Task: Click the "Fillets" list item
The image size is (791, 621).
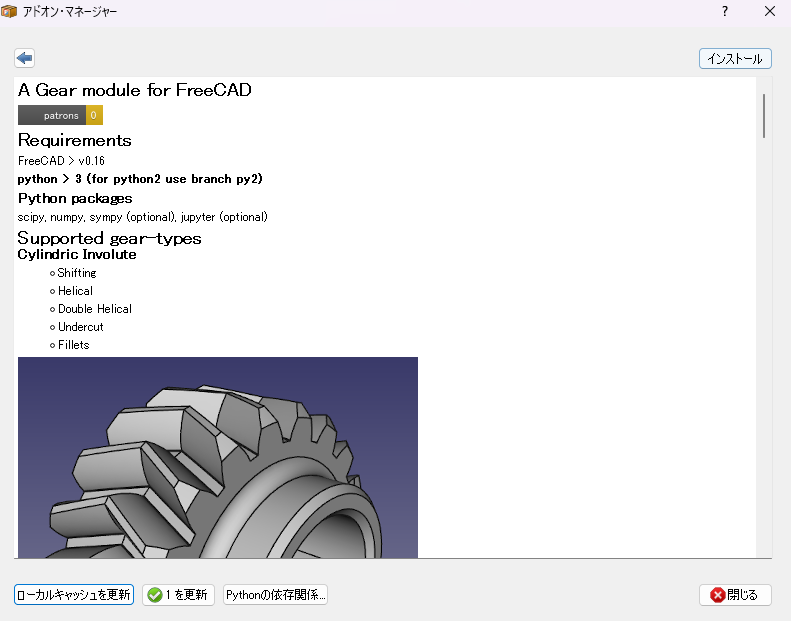Action: click(74, 345)
